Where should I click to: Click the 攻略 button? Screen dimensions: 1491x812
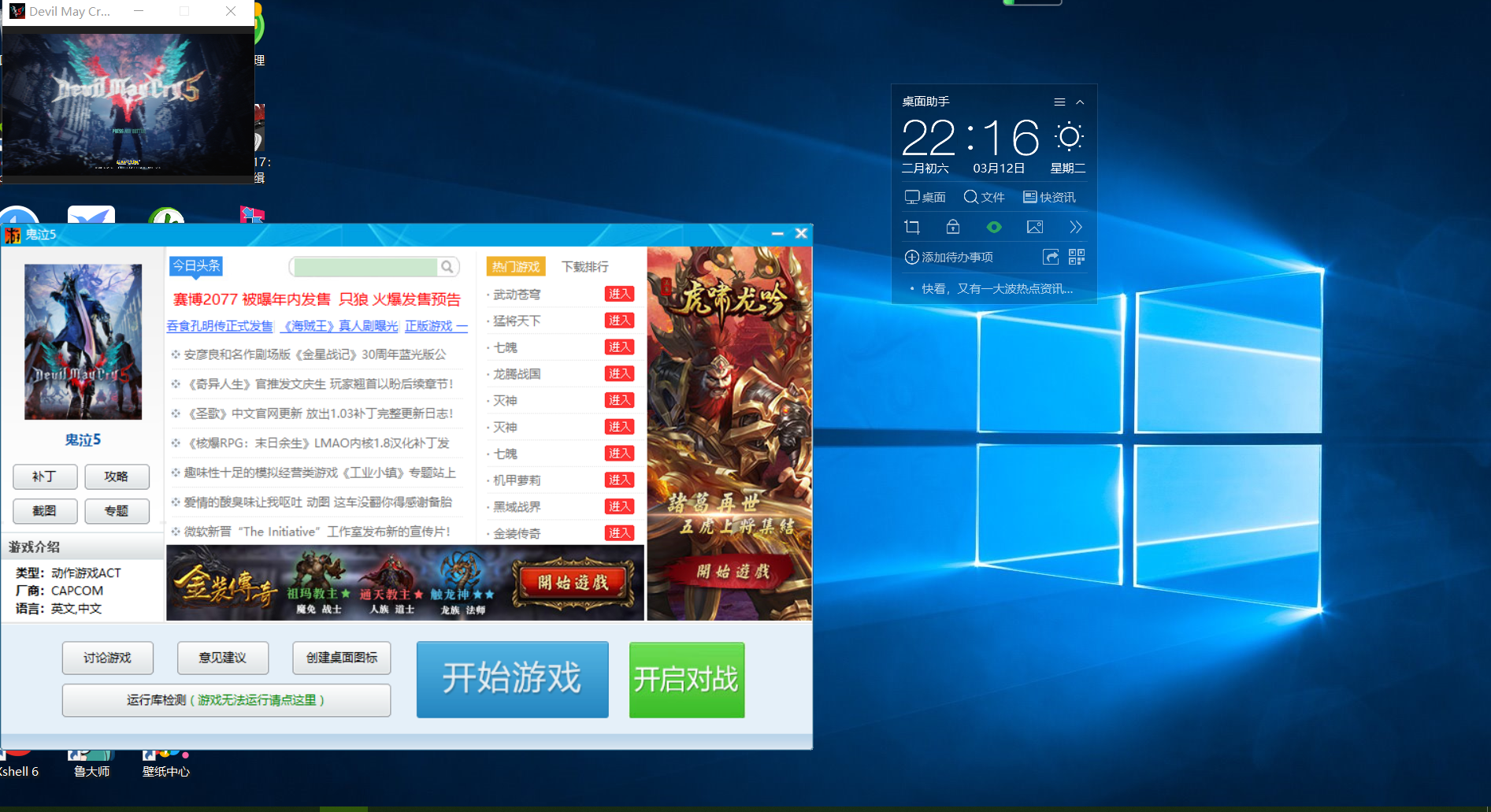[x=117, y=476]
